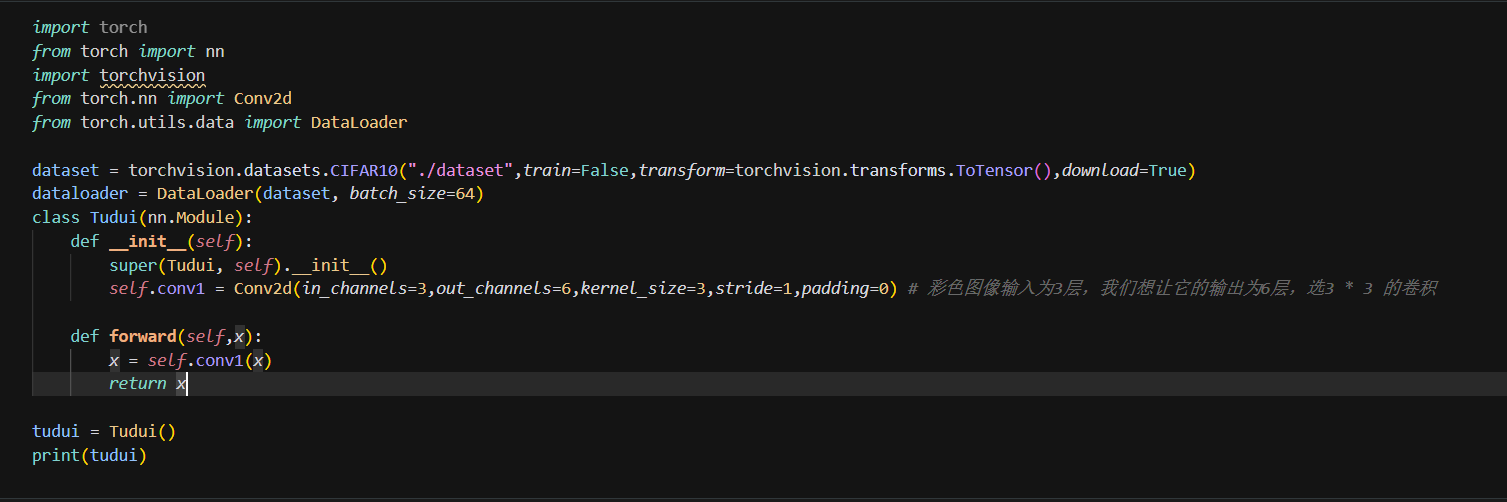The width and height of the screenshot is (1507, 502).
Task: Click torchvision.transforms in the dataset line
Action: (x=841, y=171)
